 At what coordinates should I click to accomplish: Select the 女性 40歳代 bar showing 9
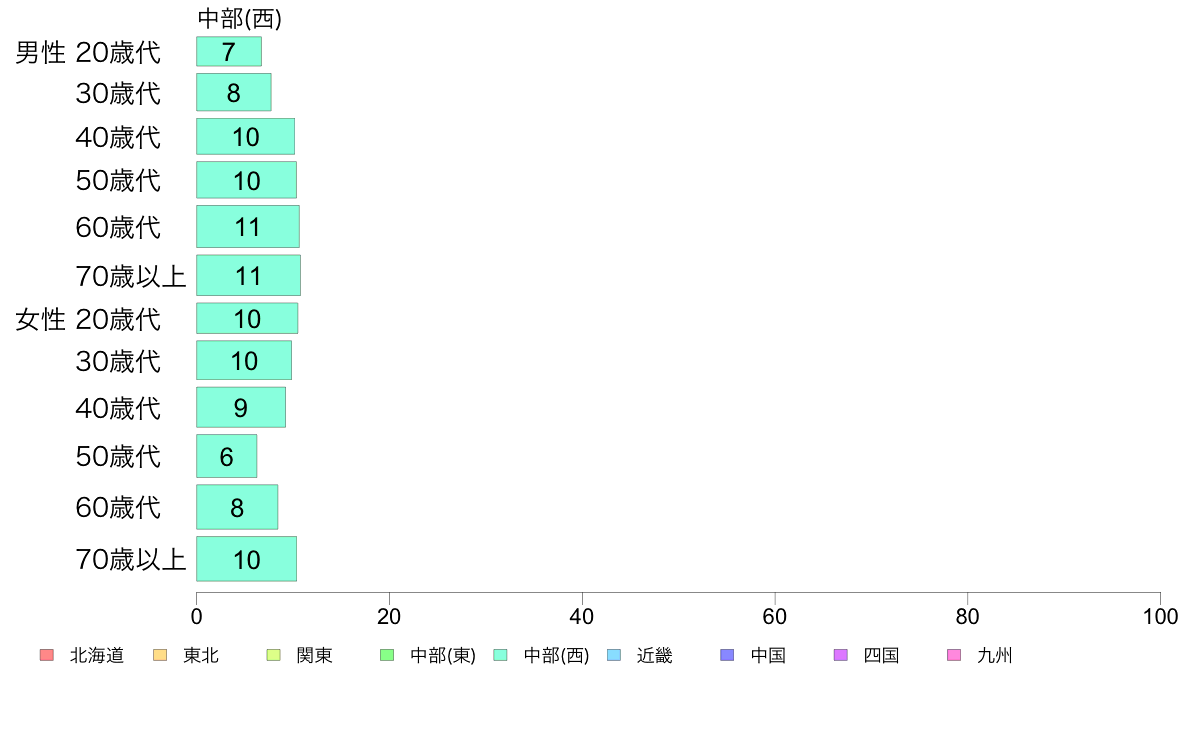point(241,408)
